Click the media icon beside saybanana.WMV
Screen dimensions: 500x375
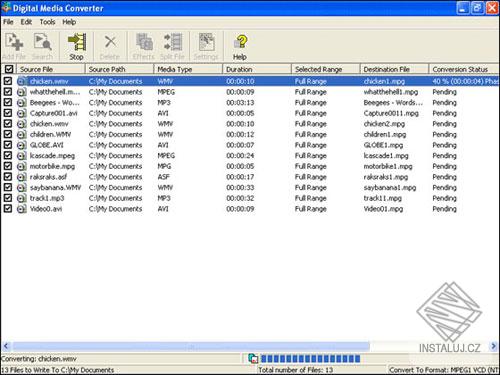(x=22, y=188)
